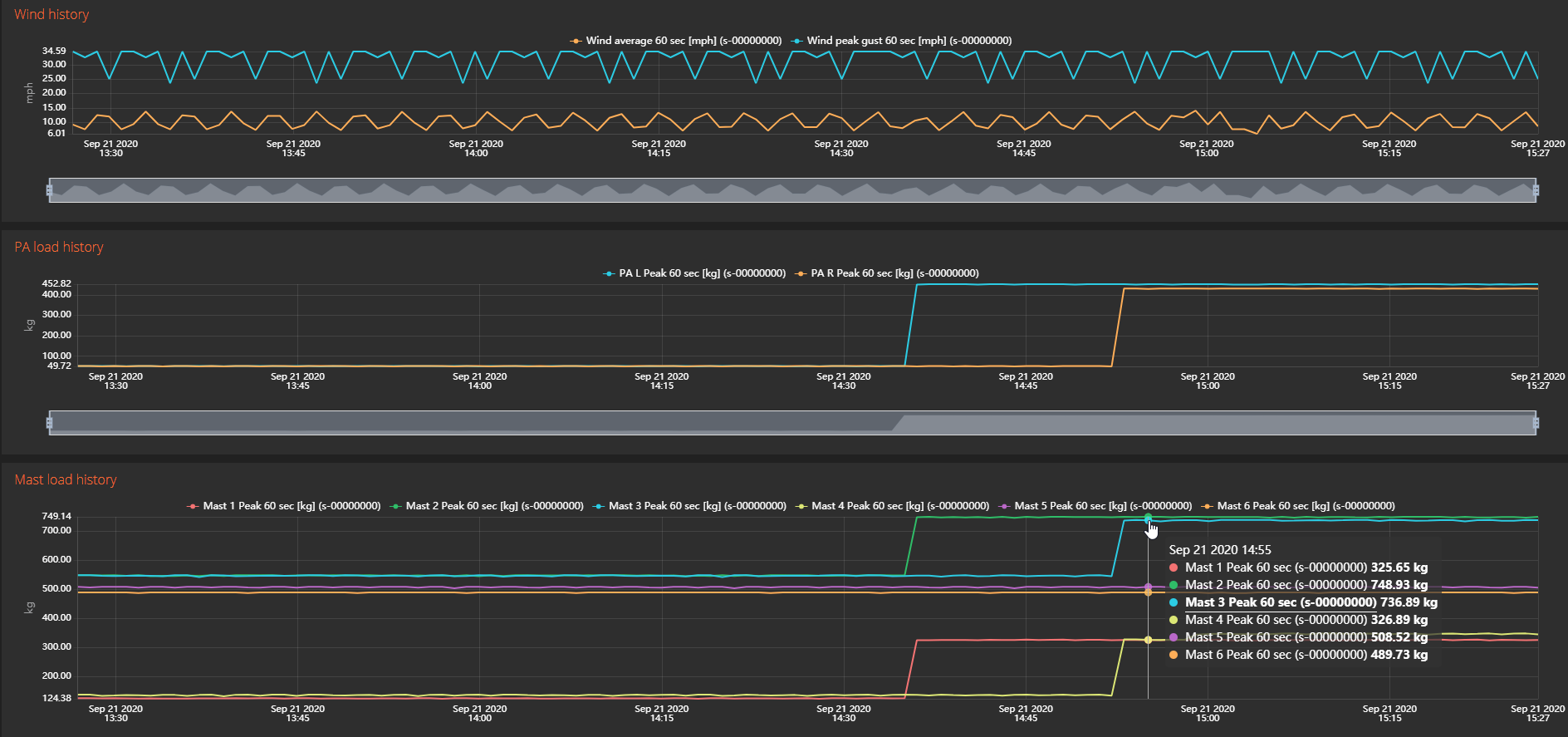Click the purple Mast 5 data point marker
1568x737 pixels.
(1149, 587)
